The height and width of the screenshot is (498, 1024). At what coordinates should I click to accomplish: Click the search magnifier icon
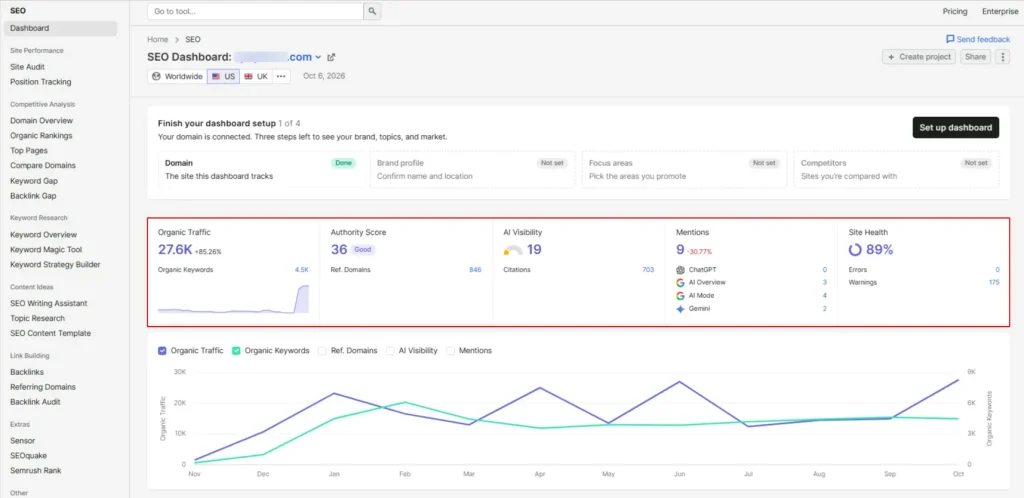coord(372,11)
